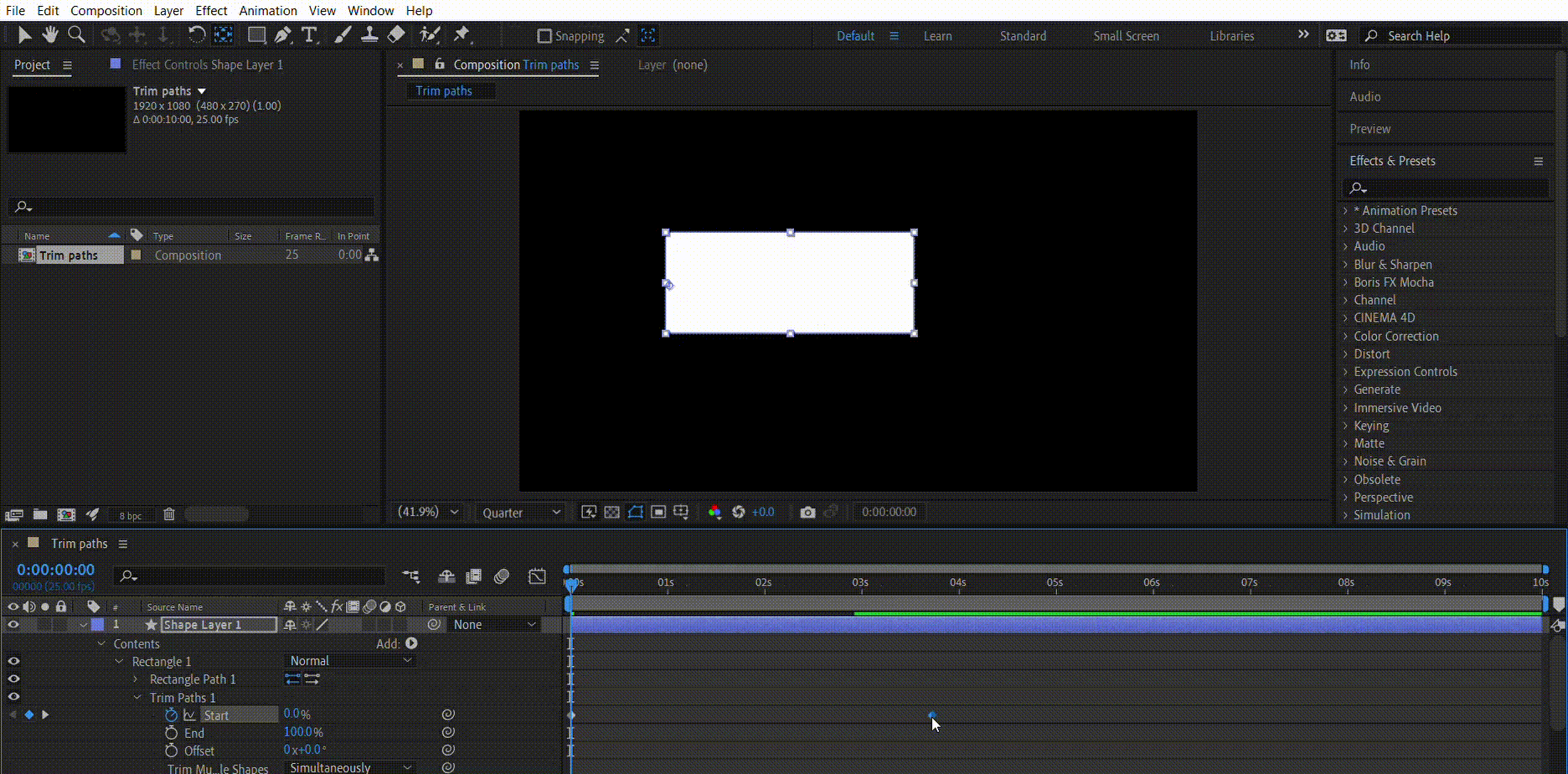This screenshot has height=774, width=1568.
Task: Switch to the Small Screen workspace
Action: coord(1126,36)
